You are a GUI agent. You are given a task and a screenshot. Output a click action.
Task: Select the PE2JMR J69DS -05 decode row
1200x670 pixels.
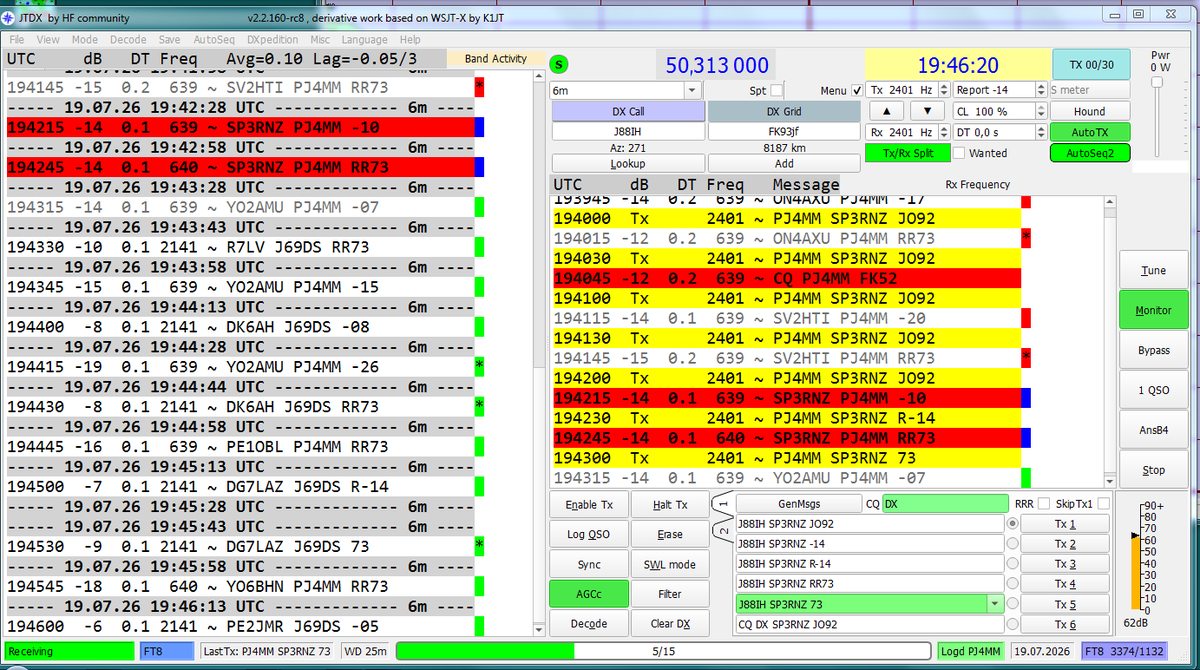240,627
